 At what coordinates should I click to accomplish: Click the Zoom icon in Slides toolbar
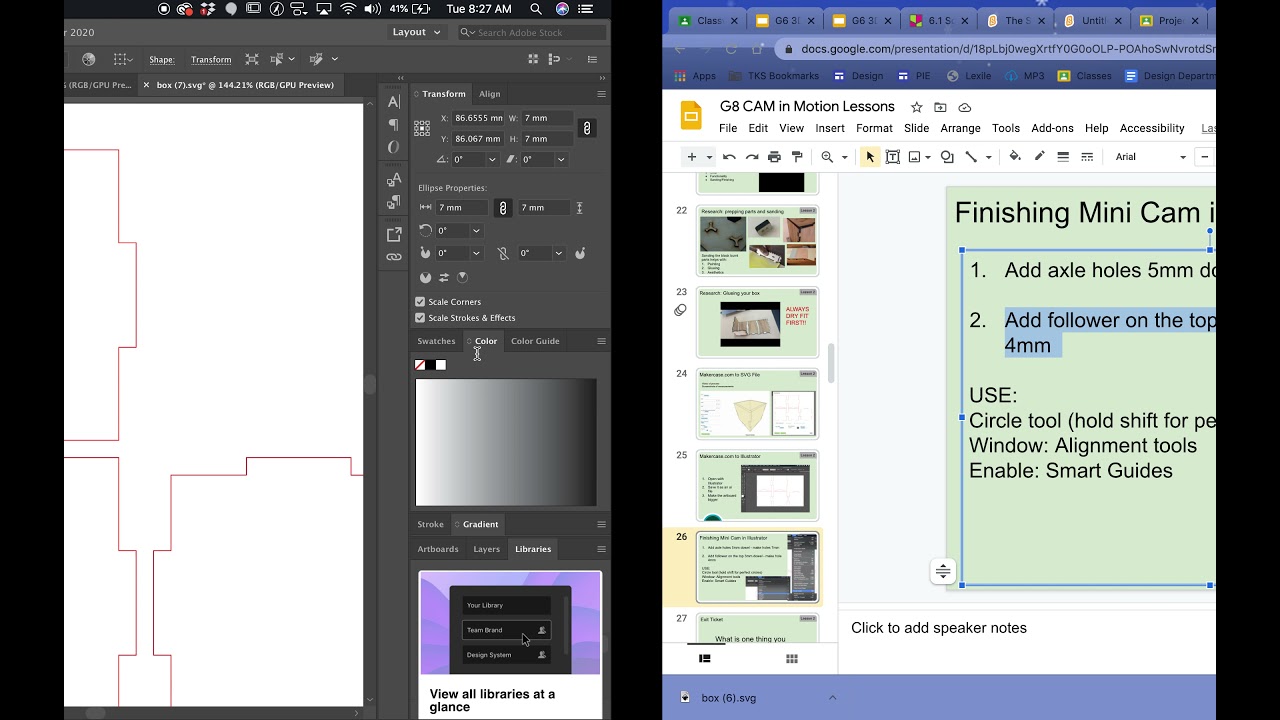pos(827,157)
